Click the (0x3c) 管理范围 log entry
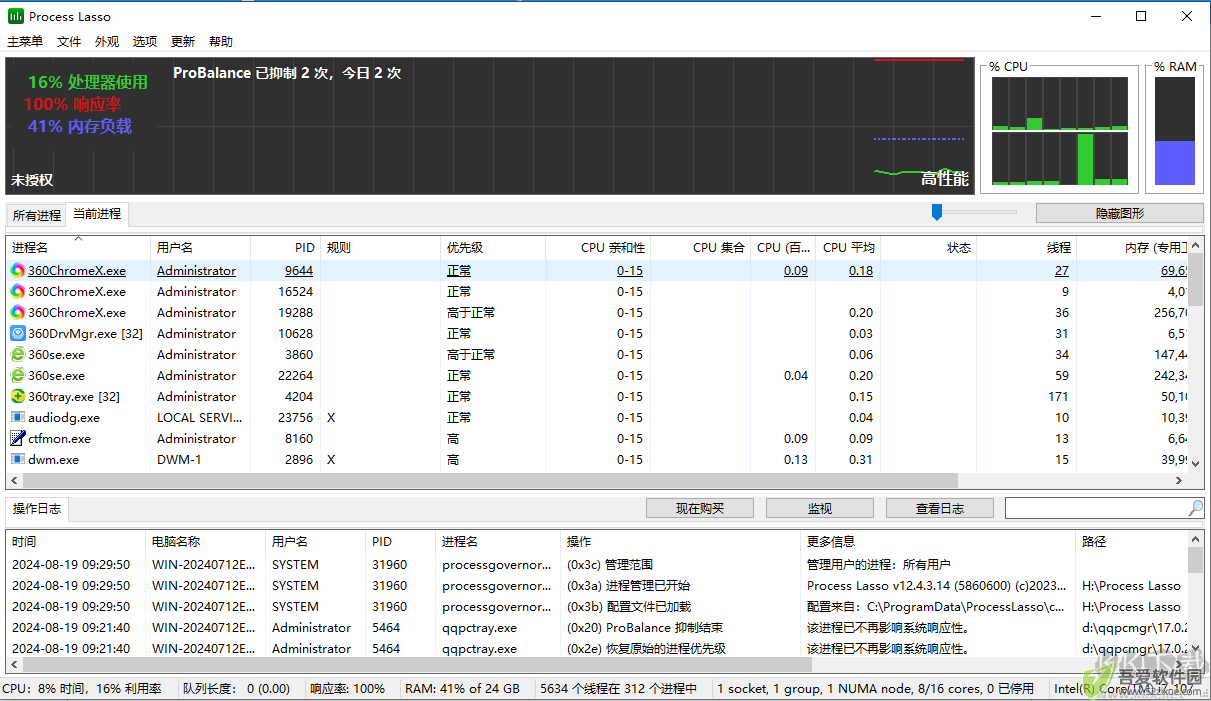The height and width of the screenshot is (701, 1211). [597, 564]
